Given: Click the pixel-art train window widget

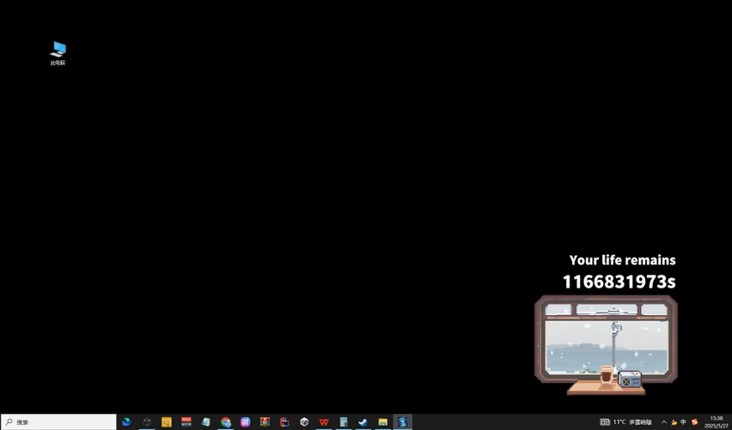Looking at the screenshot, I should pos(606,340).
